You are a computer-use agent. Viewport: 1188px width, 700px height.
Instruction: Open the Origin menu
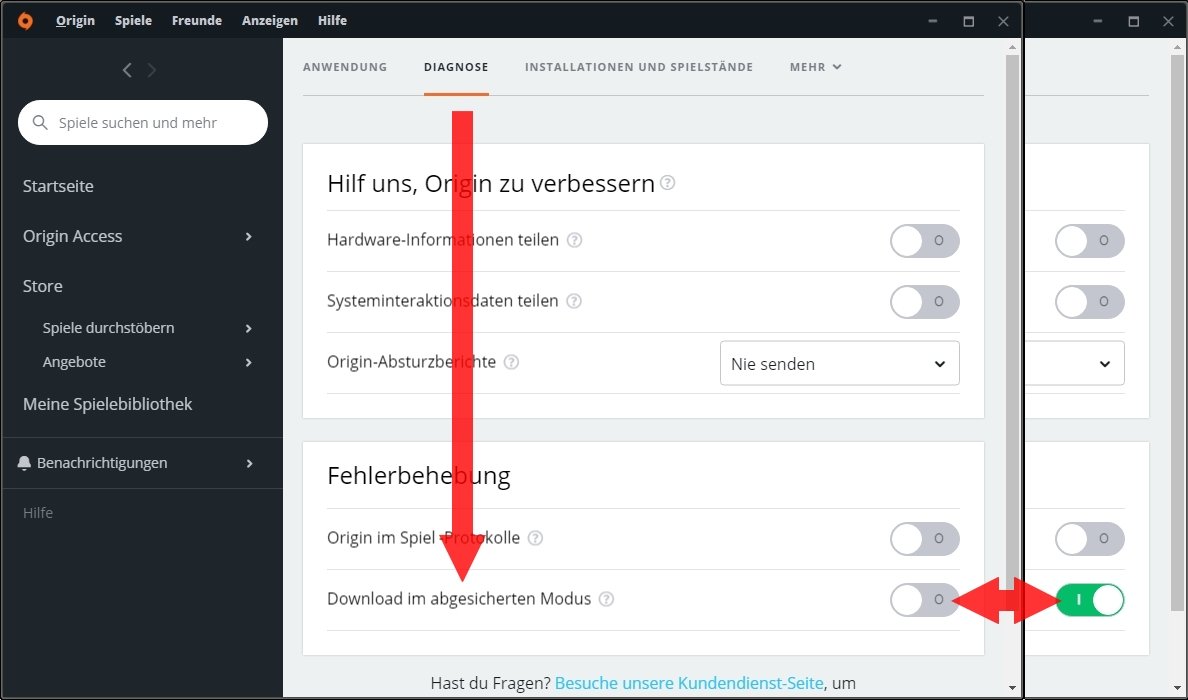pos(76,20)
